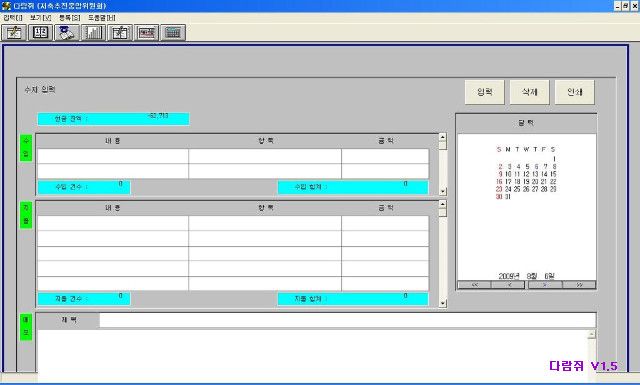The image size is (640, 385).
Task: Select day 15 in the calendar
Action: (x=553, y=174)
